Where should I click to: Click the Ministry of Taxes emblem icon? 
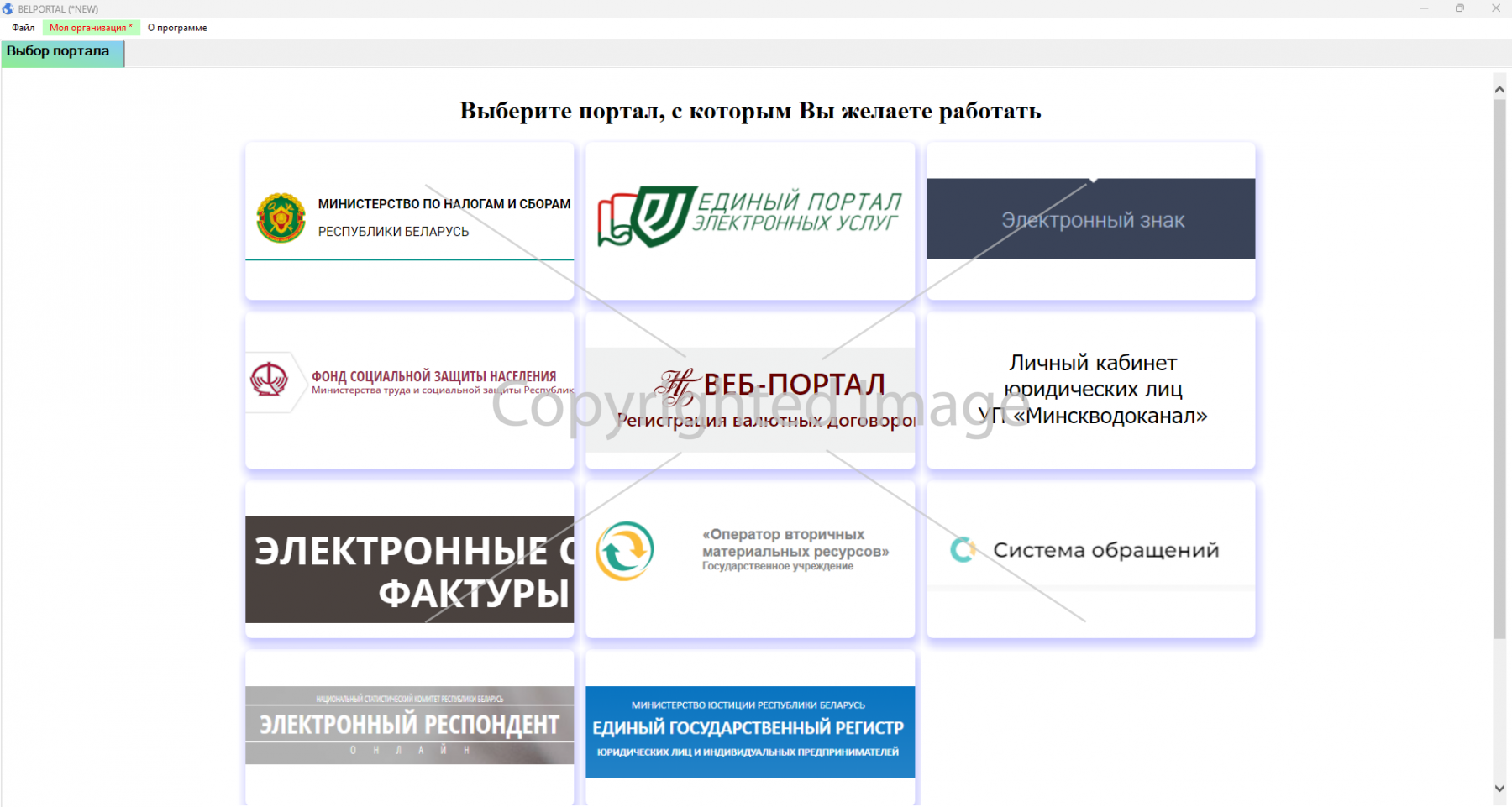[x=281, y=217]
